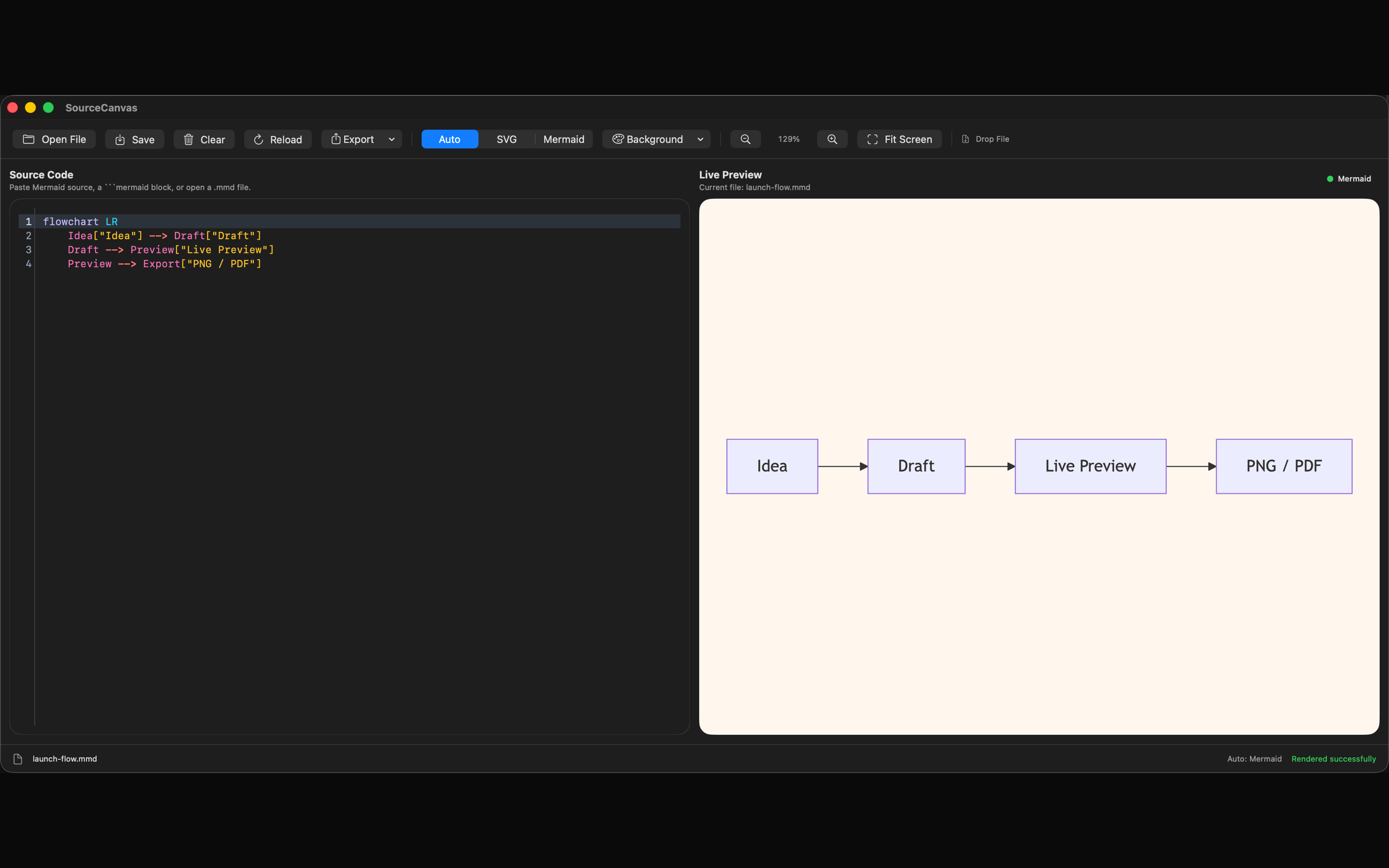The height and width of the screenshot is (868, 1389).
Task: Click the Clear button label
Action: 212,139
